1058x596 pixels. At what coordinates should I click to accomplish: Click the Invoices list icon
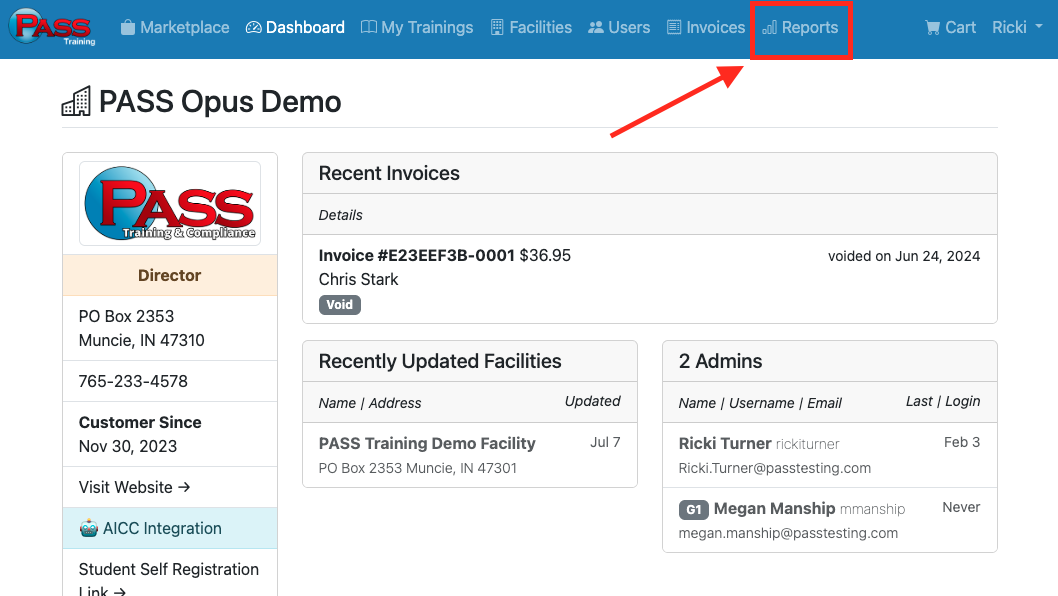(x=674, y=28)
